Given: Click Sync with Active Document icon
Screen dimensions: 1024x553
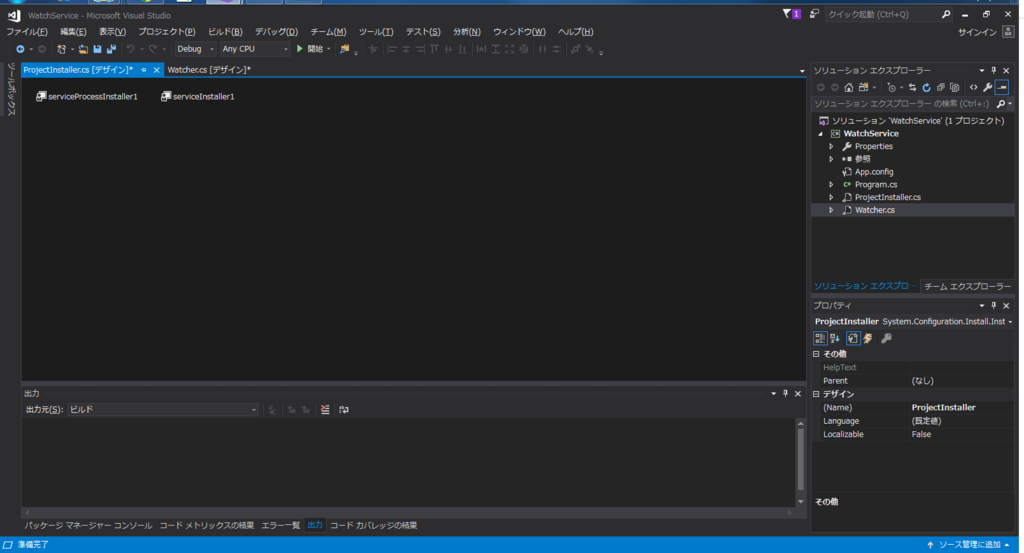Looking at the screenshot, I should tap(912, 87).
